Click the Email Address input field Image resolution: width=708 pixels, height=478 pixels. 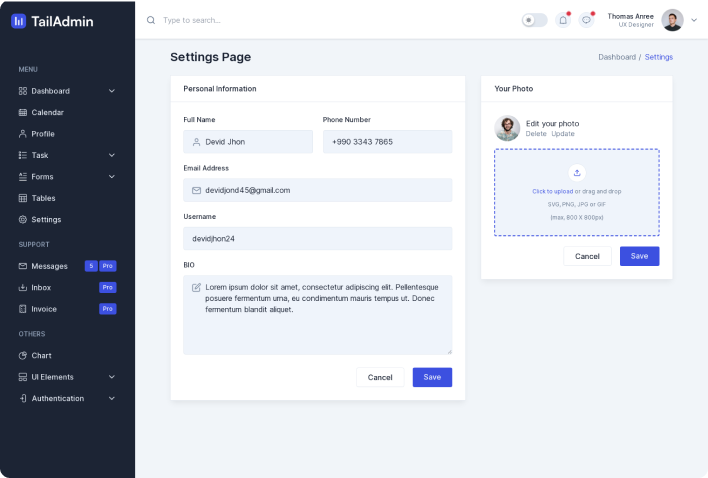click(317, 190)
